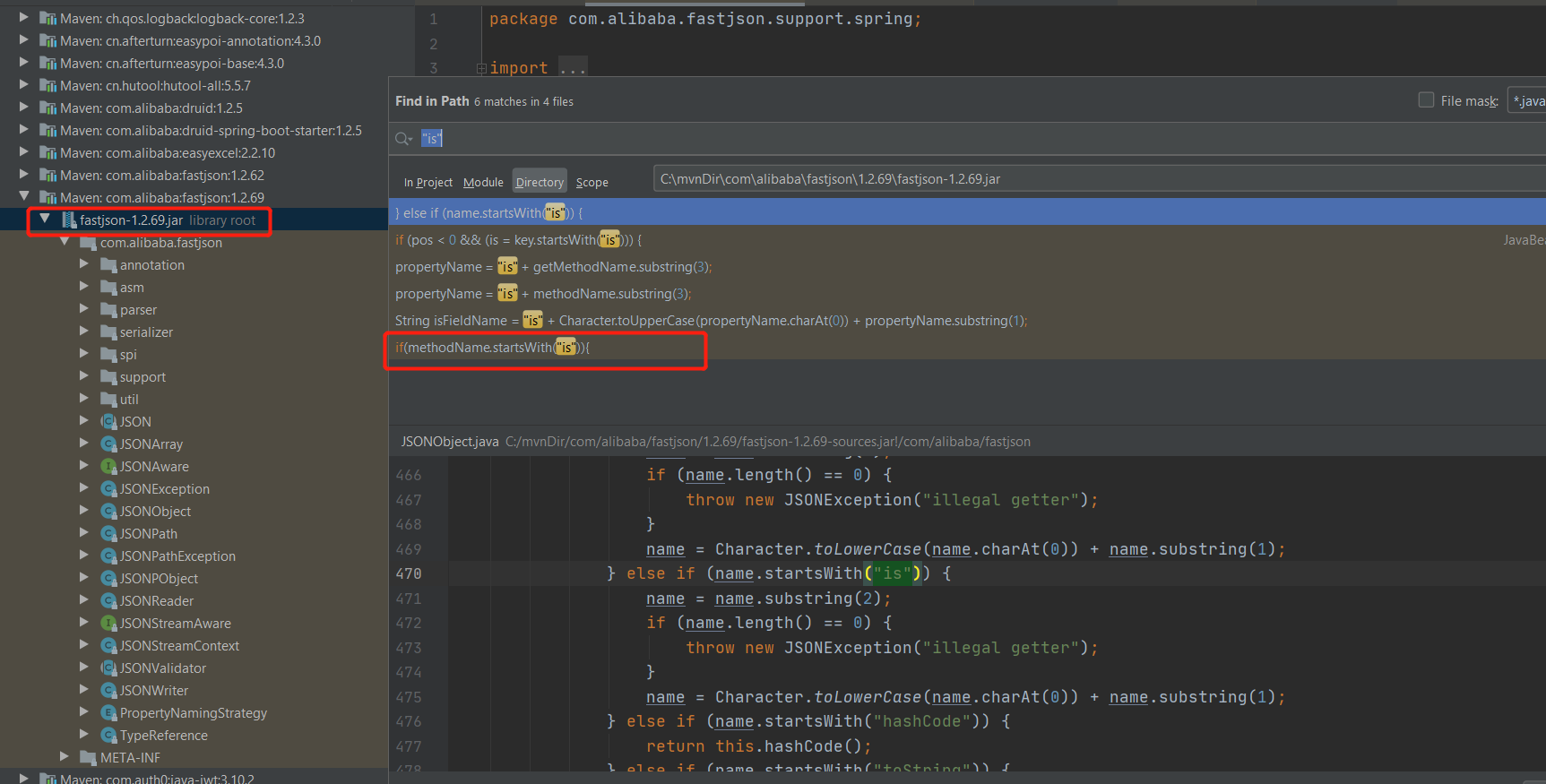Select the Directory scope tab
The image size is (1546, 784).
(540, 181)
